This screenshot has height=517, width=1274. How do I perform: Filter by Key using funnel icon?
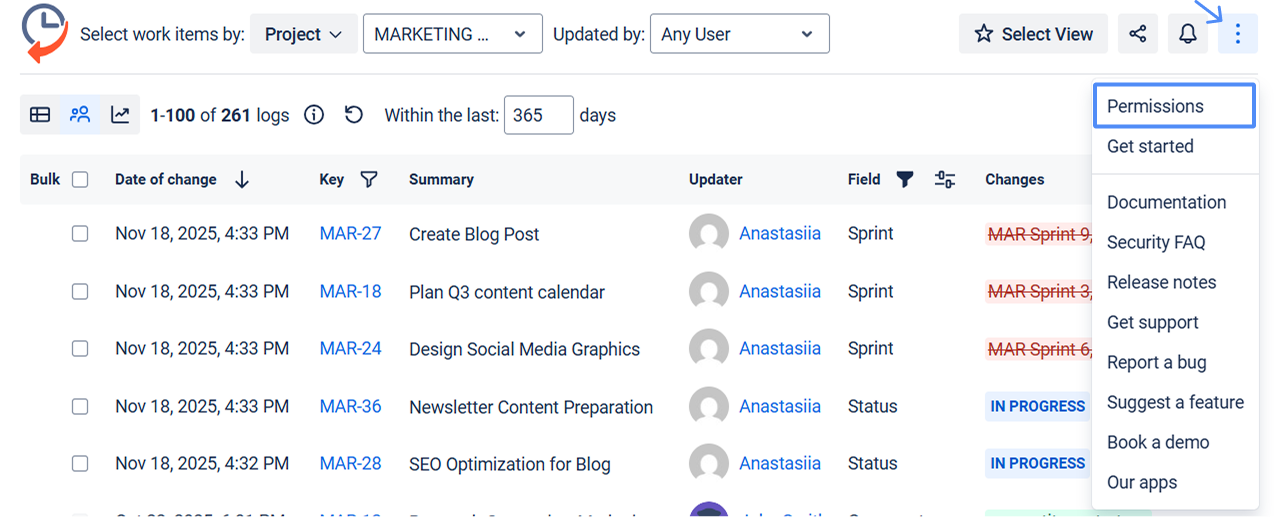(369, 180)
